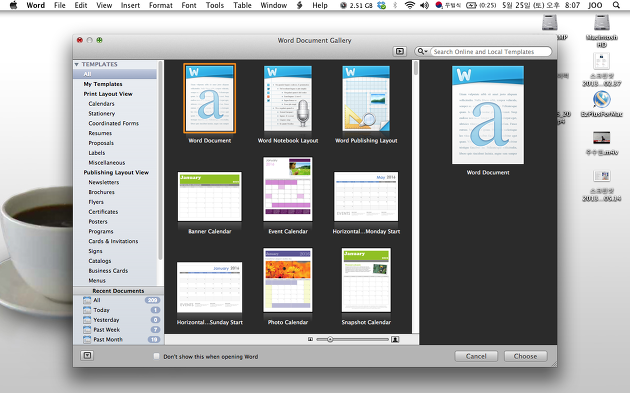Choose the Banner Calendar template

[x=209, y=196]
